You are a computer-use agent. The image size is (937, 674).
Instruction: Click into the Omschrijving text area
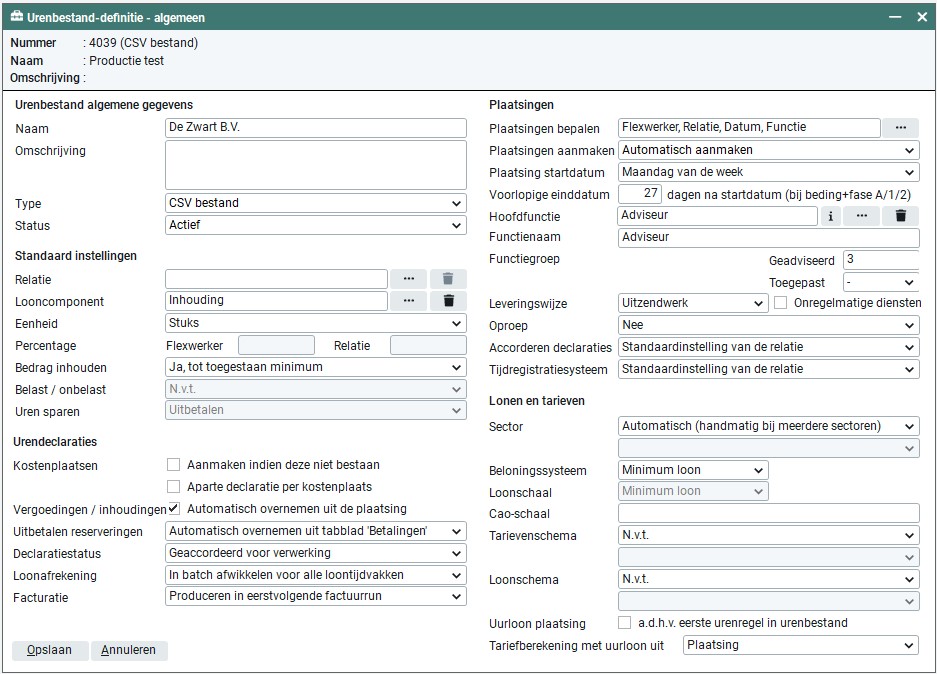coord(316,165)
